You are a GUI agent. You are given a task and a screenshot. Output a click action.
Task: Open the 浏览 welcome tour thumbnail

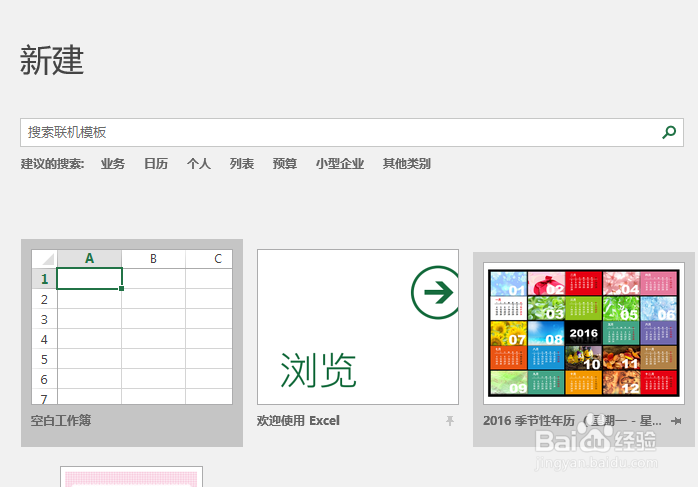(x=358, y=327)
